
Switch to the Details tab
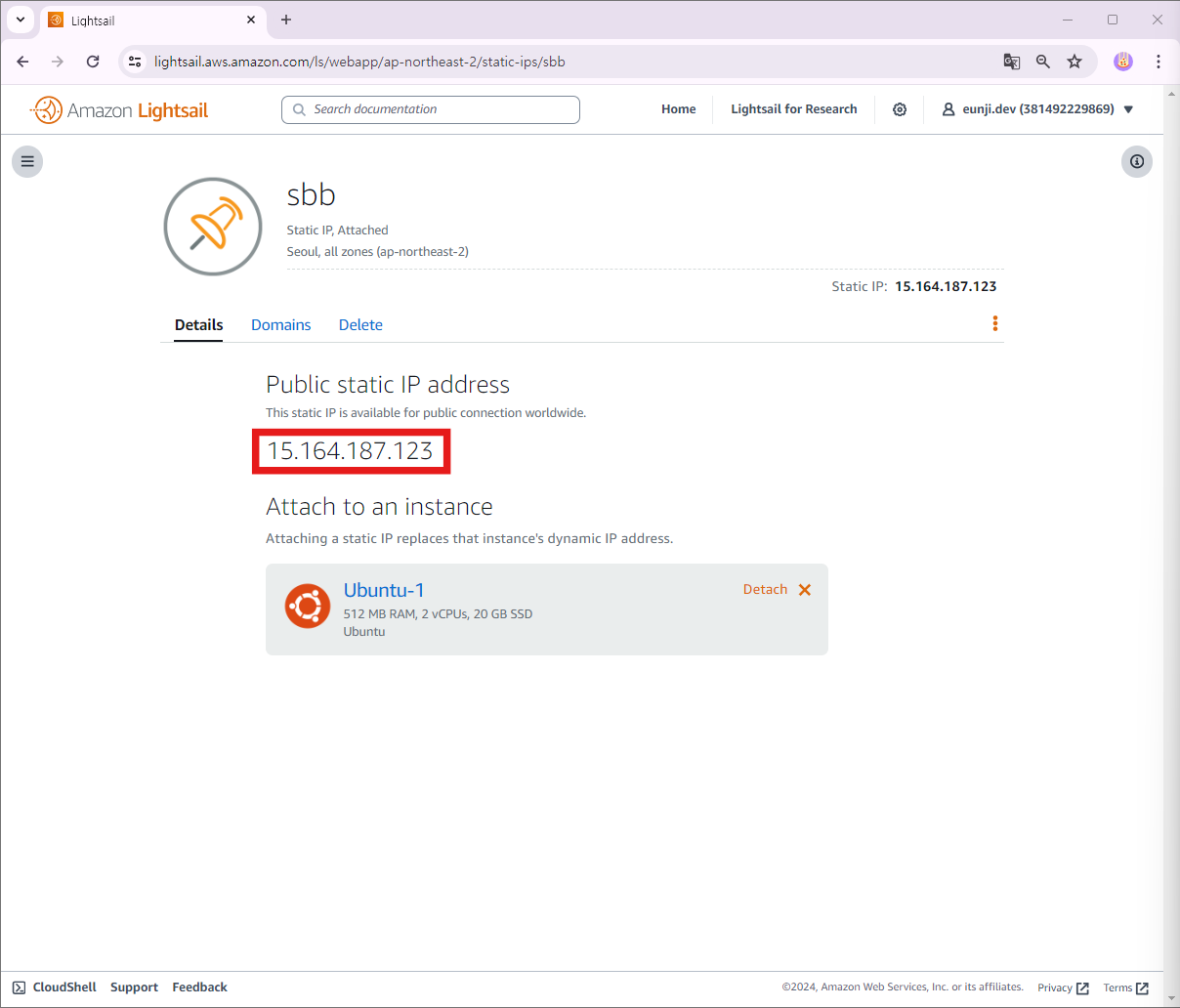pyautogui.click(x=199, y=325)
